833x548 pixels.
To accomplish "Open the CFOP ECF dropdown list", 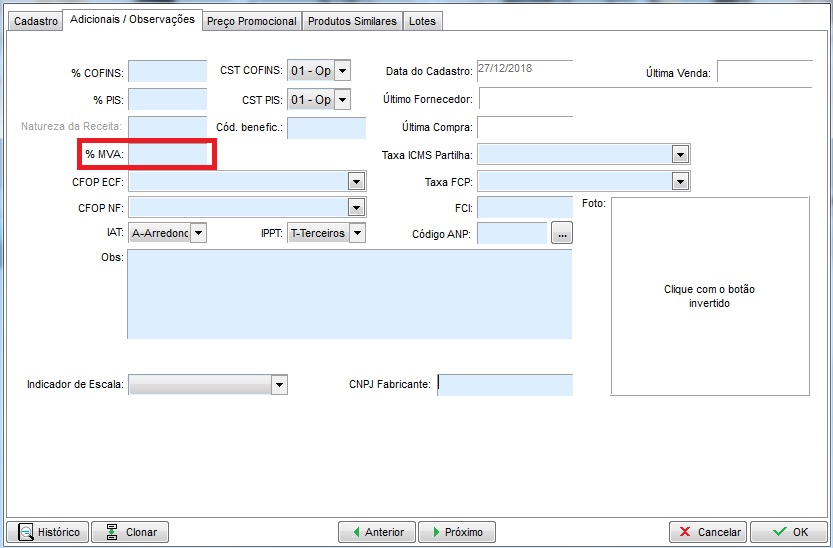I will click(355, 181).
